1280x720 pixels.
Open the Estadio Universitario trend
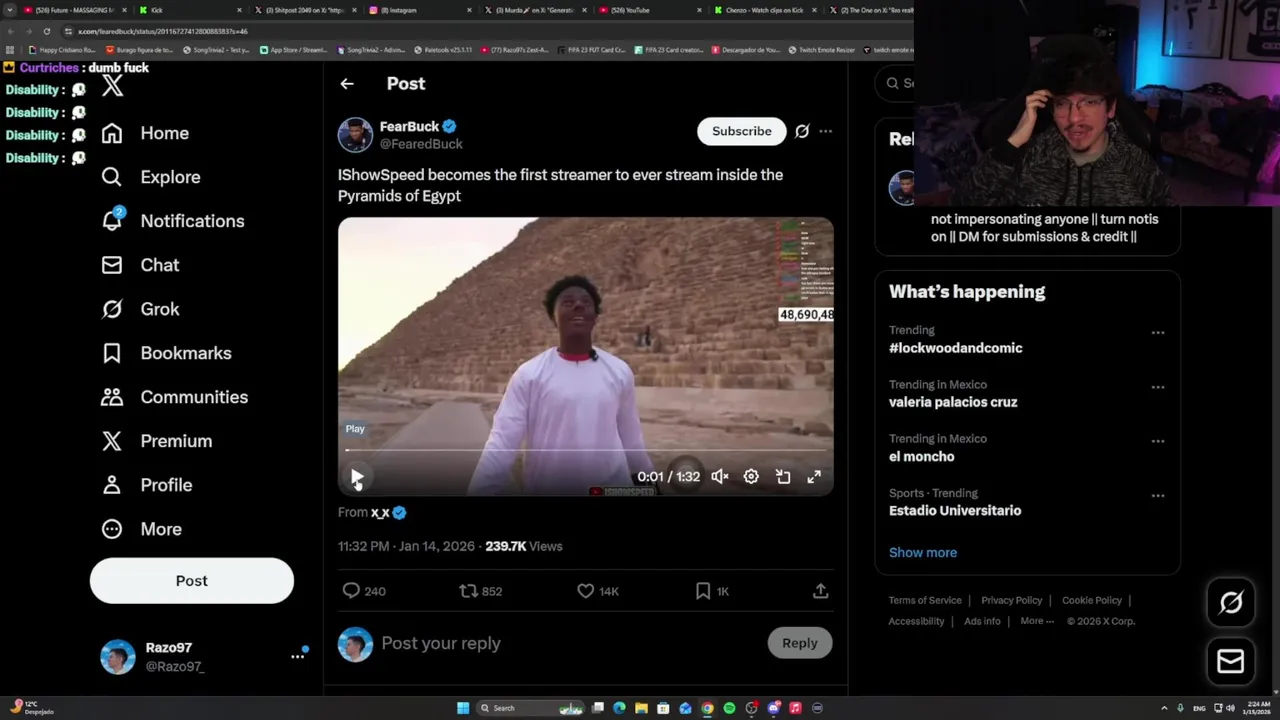(x=955, y=510)
